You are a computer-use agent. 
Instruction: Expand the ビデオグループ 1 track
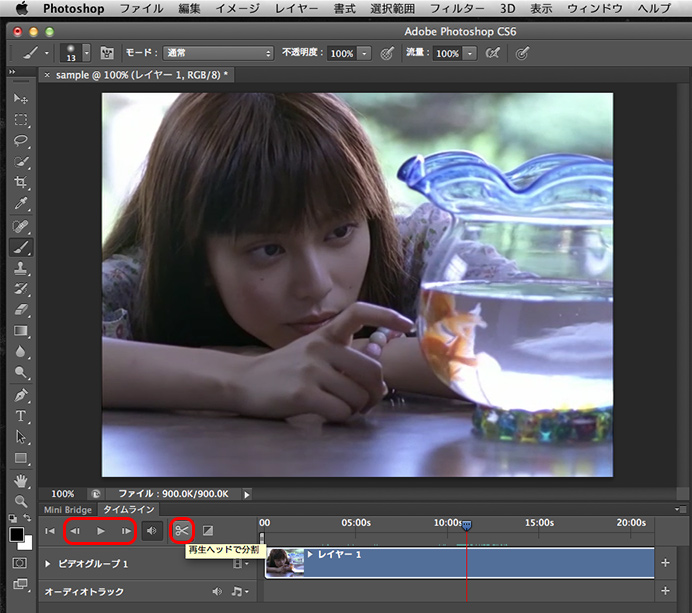[x=47, y=564]
